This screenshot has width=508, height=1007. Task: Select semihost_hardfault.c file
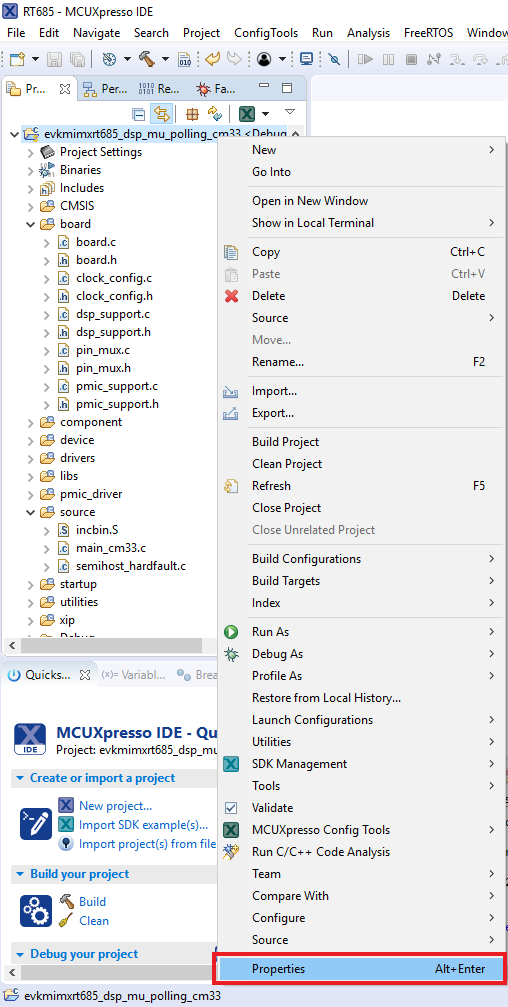tap(131, 566)
